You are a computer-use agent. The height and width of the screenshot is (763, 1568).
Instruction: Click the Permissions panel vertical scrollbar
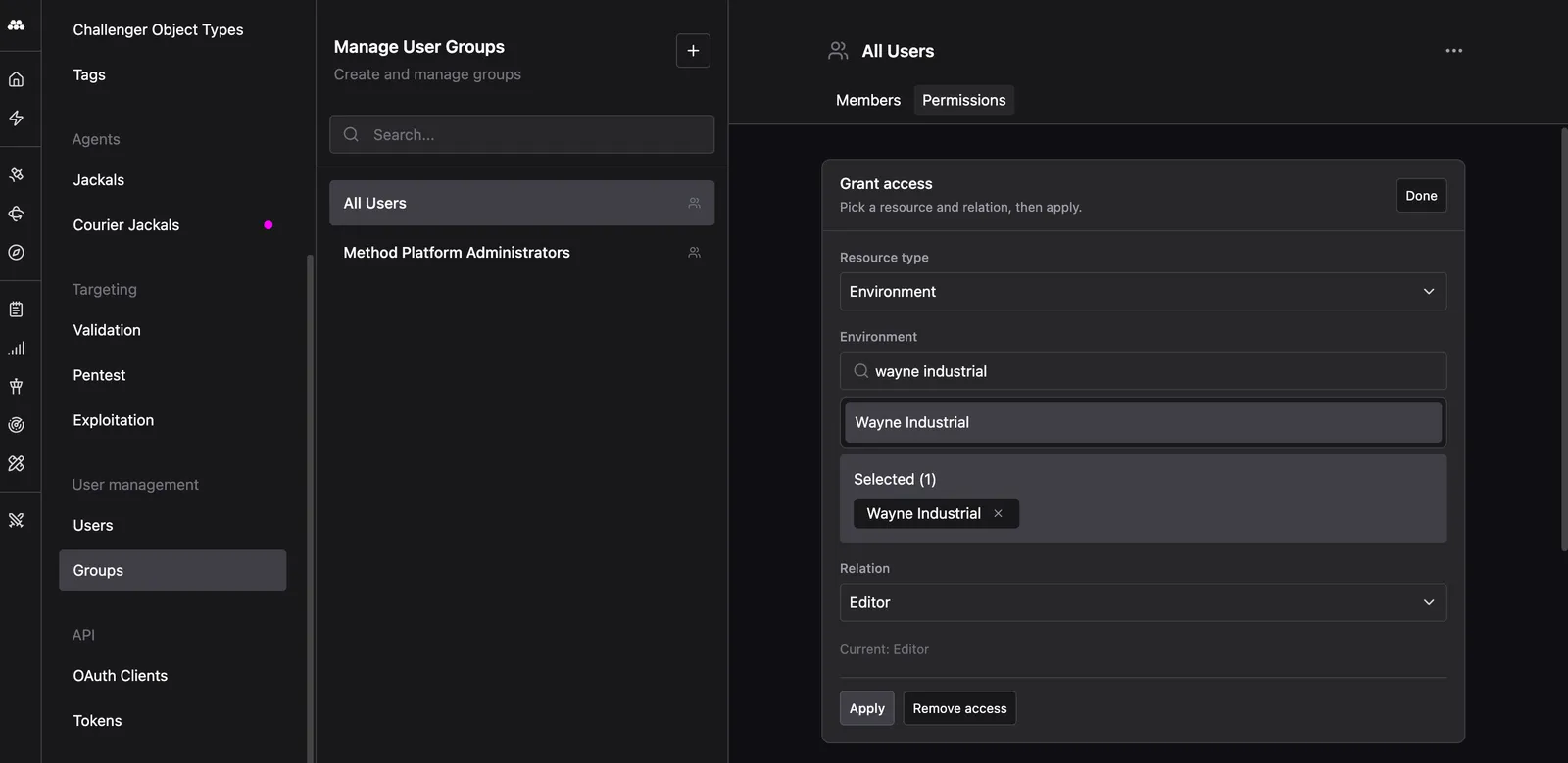[1564, 339]
